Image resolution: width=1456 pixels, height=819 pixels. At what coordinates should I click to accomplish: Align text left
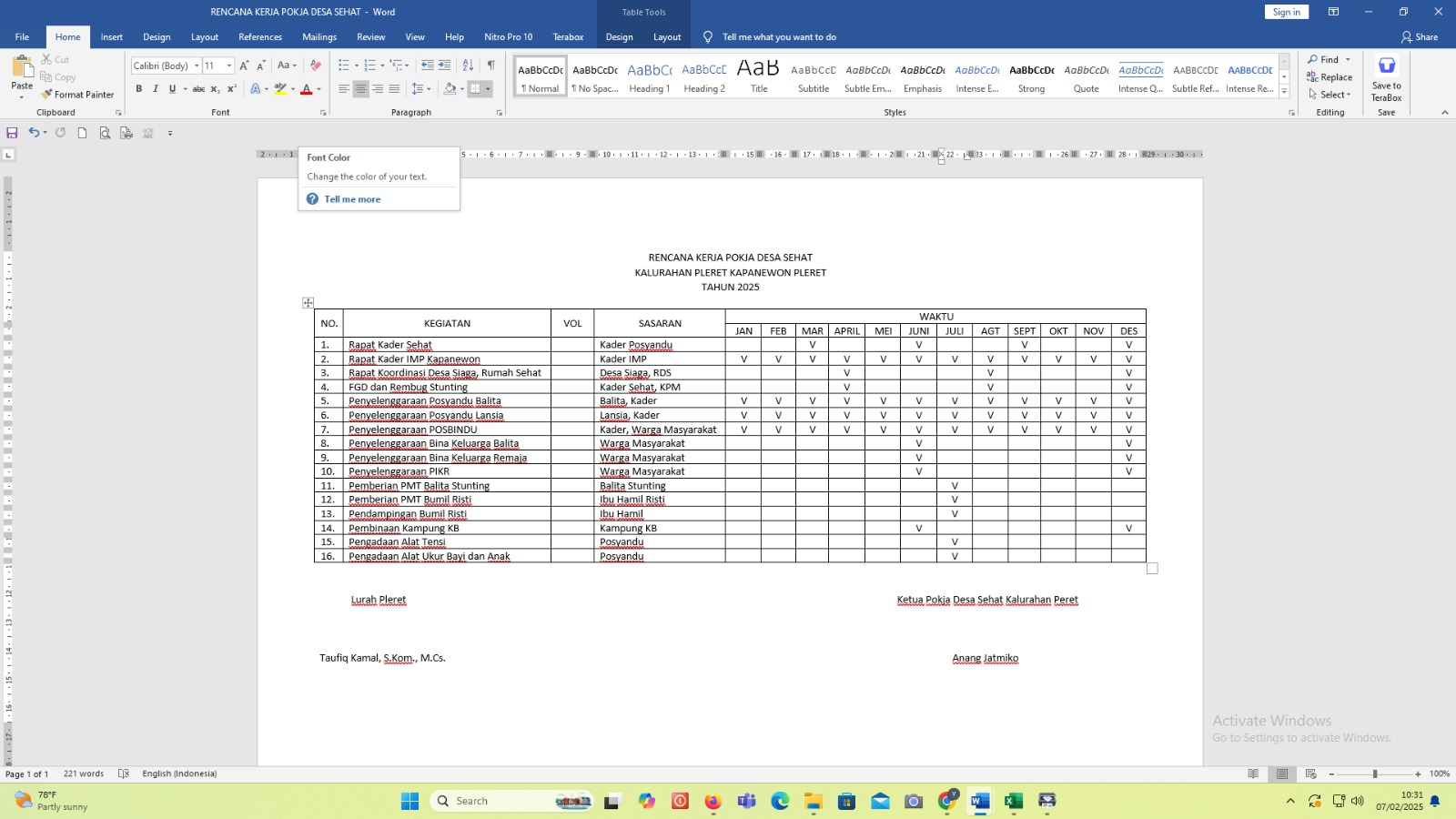(x=344, y=89)
